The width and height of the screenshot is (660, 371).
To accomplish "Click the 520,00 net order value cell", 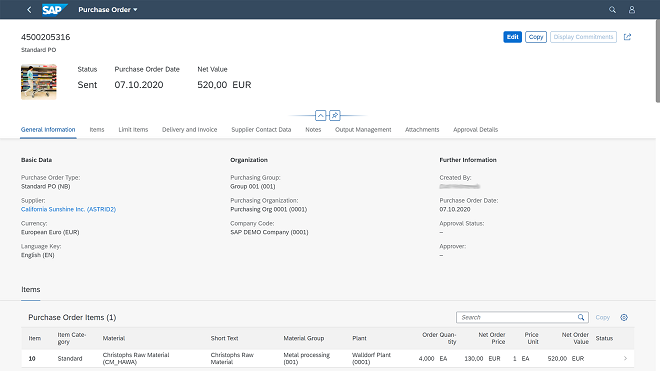I will [x=566, y=358].
